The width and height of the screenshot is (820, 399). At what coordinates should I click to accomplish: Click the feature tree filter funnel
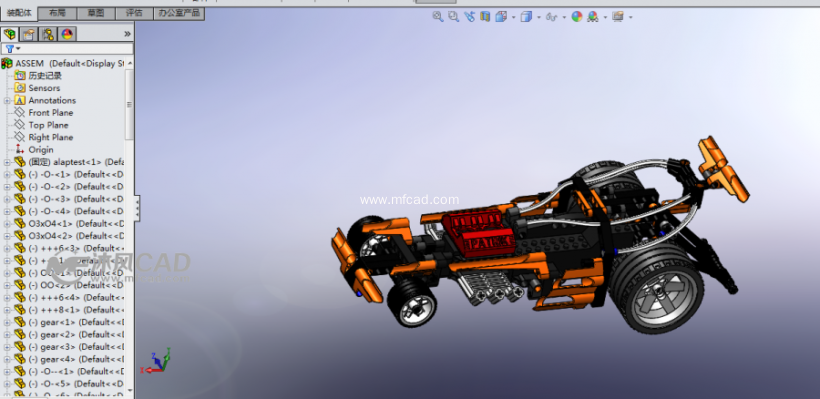[10, 49]
